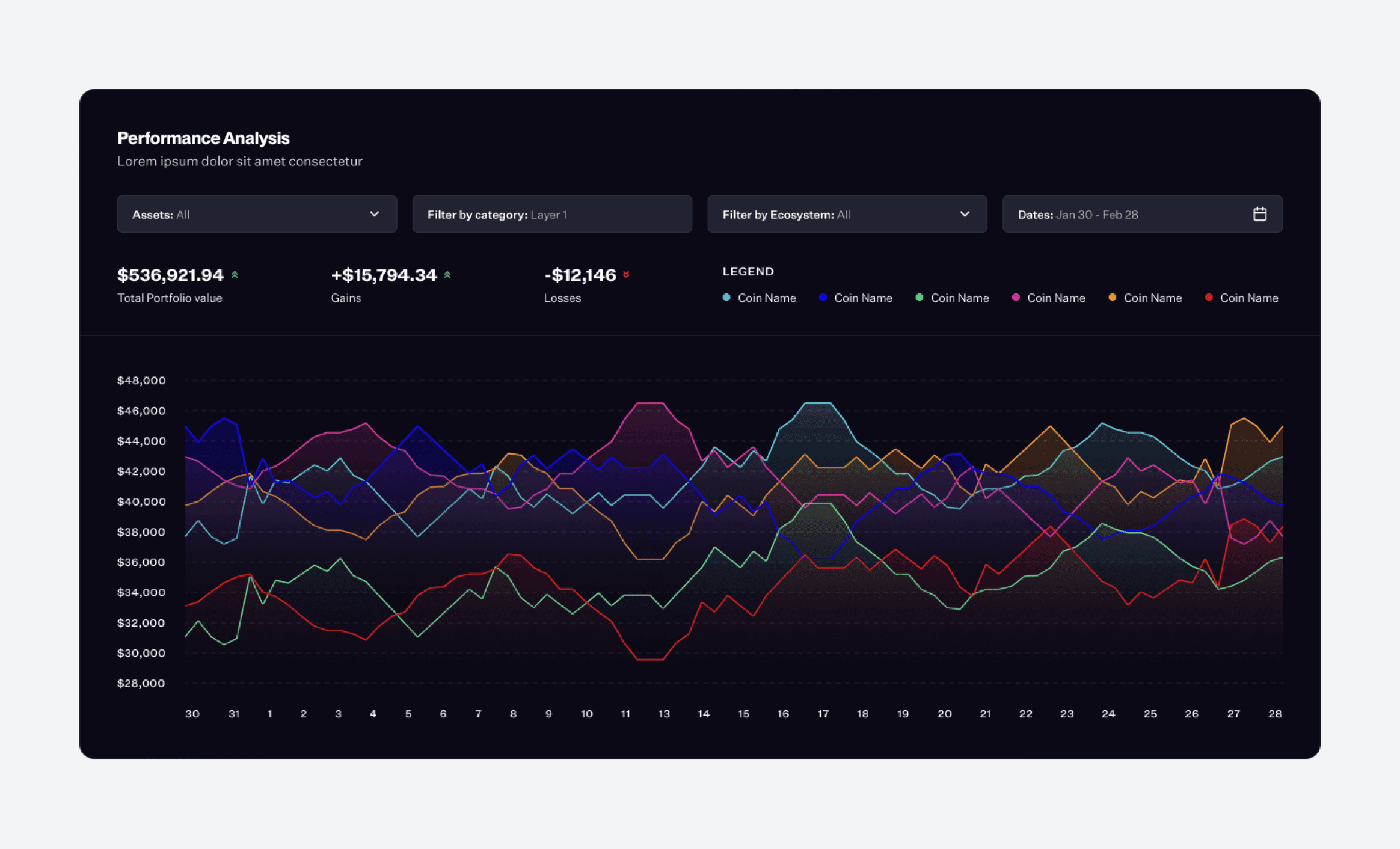Select day 30 on the x-axis
The image size is (1400, 849).
[x=192, y=714]
